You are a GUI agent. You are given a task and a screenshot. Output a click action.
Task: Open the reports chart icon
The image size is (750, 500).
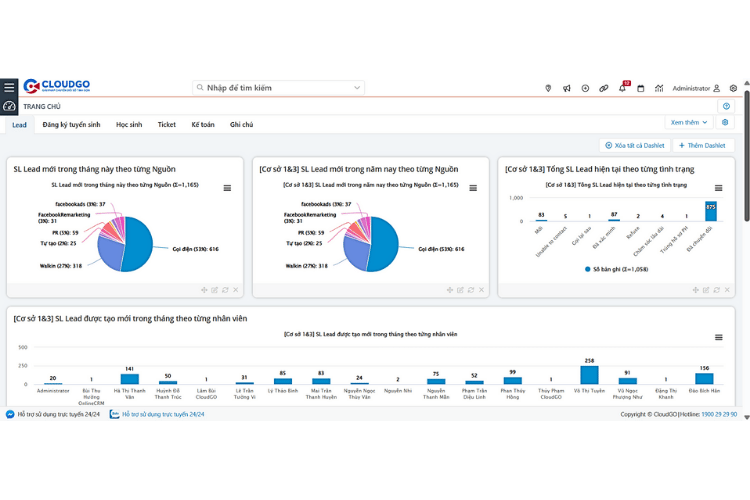pyautogui.click(x=658, y=88)
